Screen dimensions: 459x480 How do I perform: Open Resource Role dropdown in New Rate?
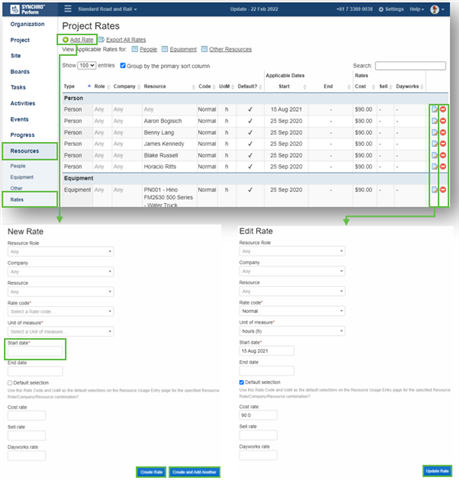(60, 251)
